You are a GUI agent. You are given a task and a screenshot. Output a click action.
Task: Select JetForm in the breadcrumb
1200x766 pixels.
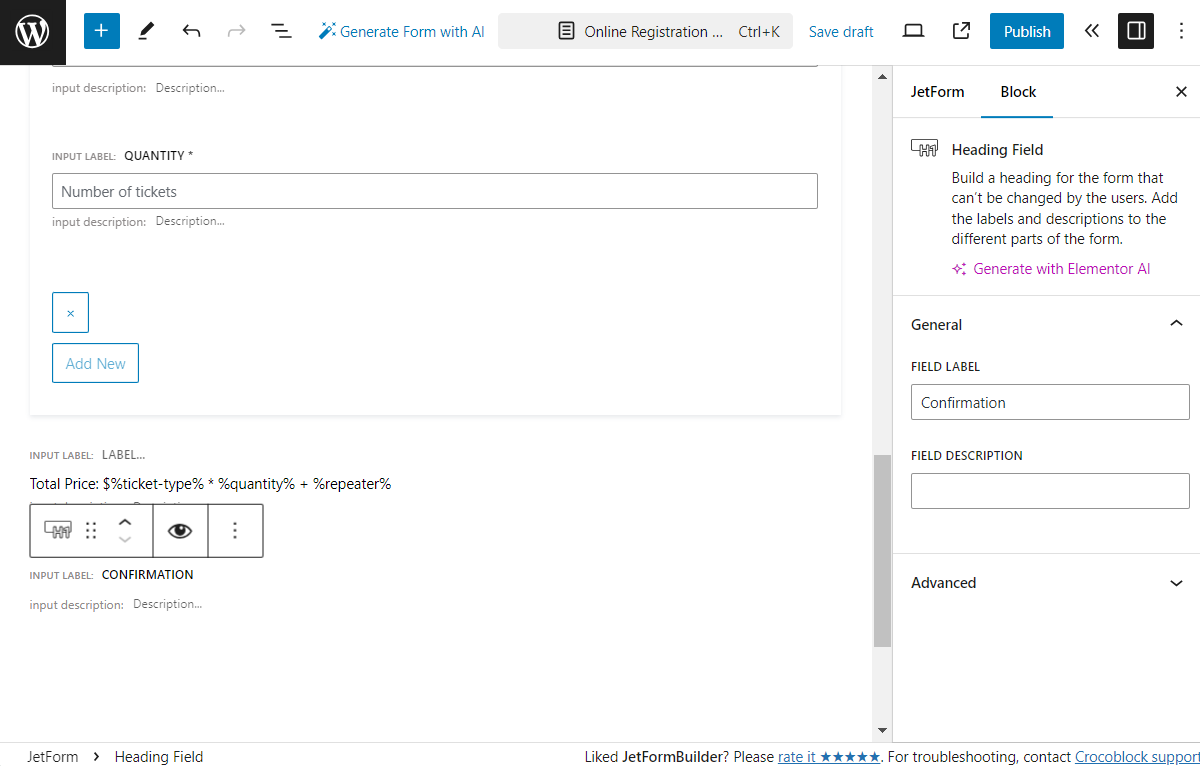53,756
